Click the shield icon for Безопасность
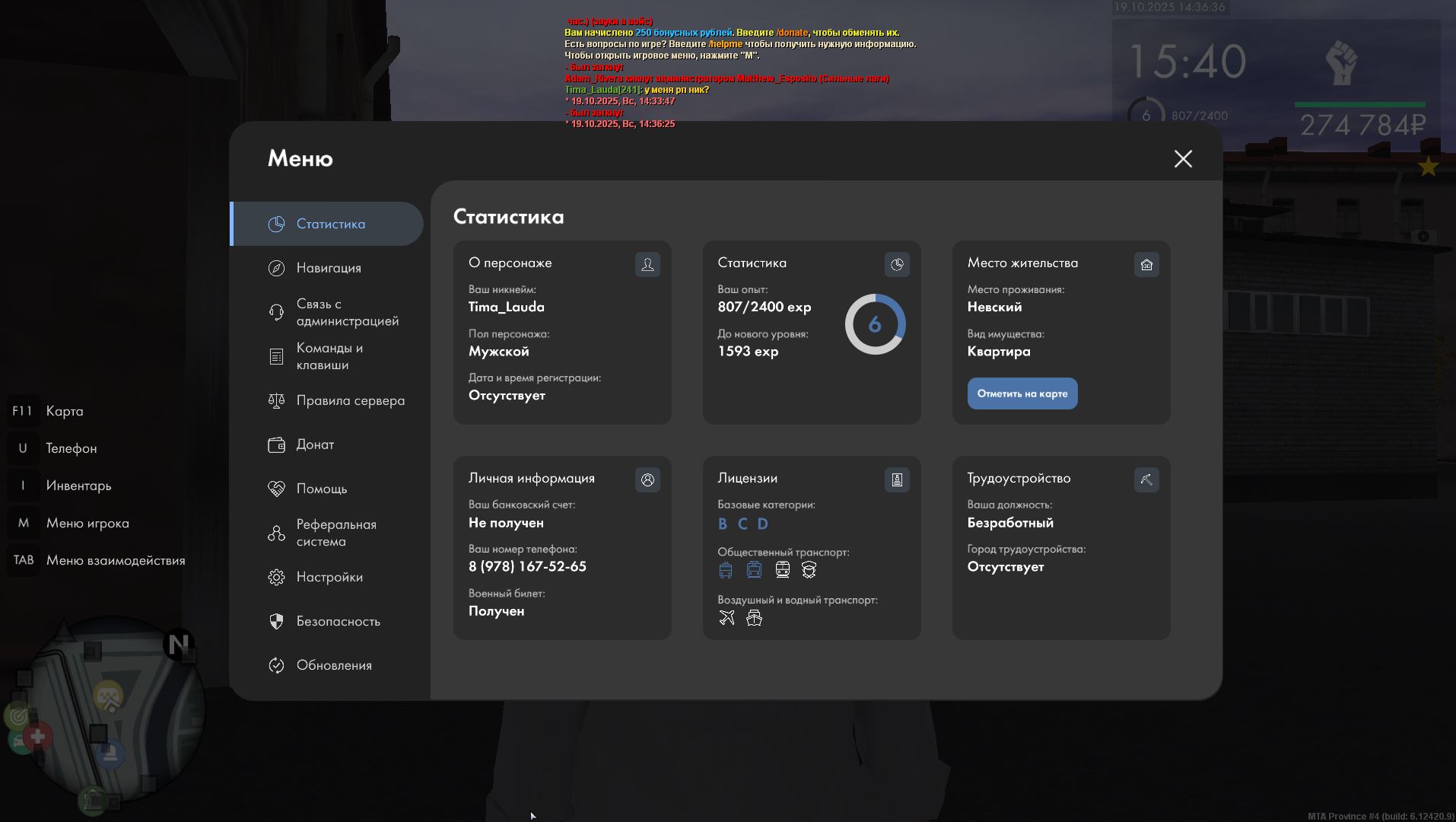The width and height of the screenshot is (1456, 822). point(276,621)
